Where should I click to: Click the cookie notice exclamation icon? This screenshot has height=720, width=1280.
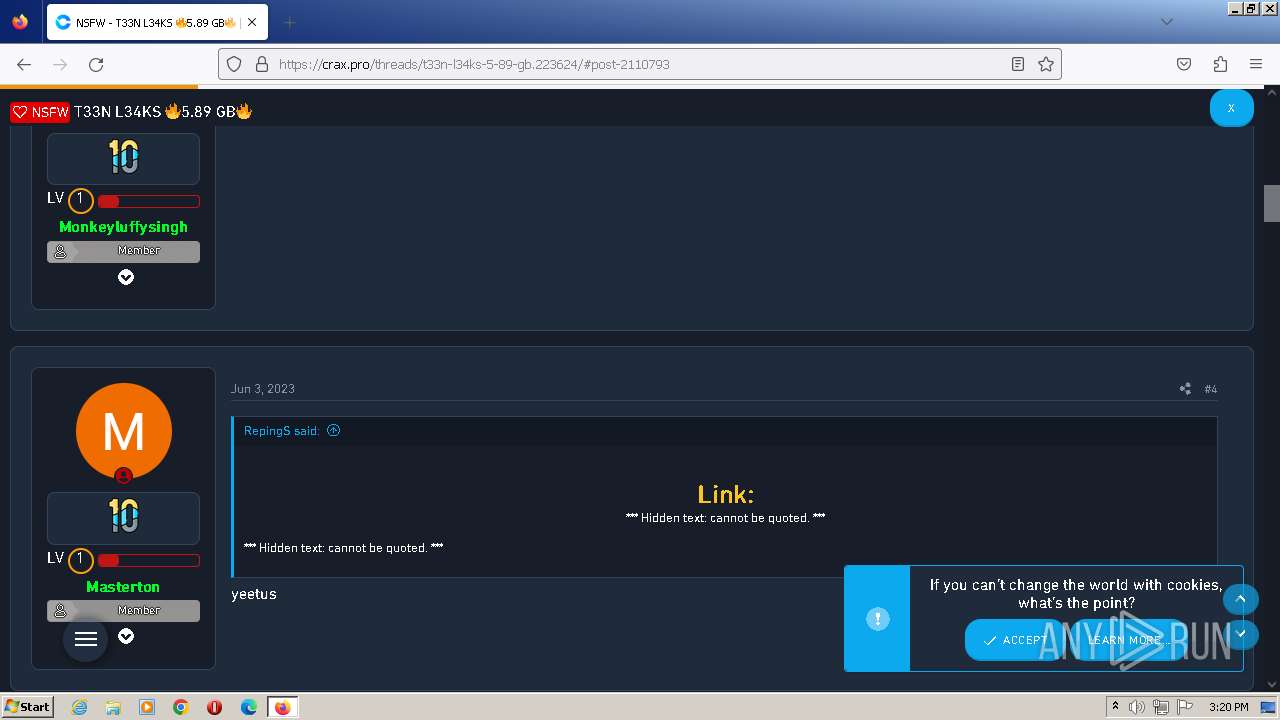(x=878, y=619)
